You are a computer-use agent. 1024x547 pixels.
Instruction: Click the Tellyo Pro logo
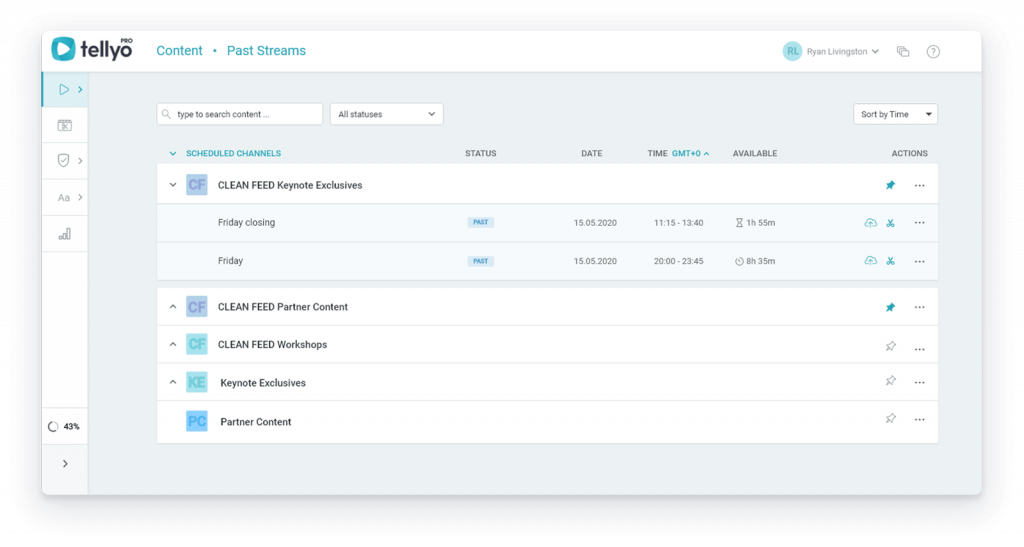[x=92, y=49]
